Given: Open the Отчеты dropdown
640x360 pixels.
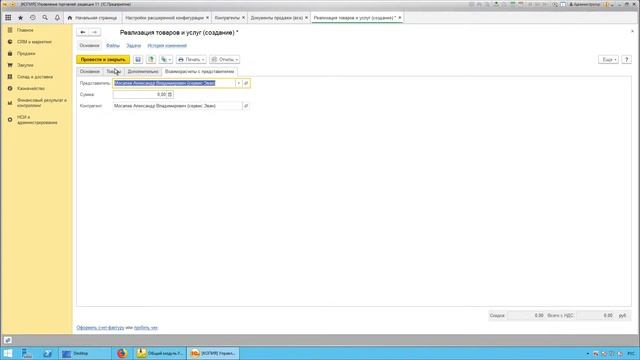Looking at the screenshot, I should [x=224, y=60].
